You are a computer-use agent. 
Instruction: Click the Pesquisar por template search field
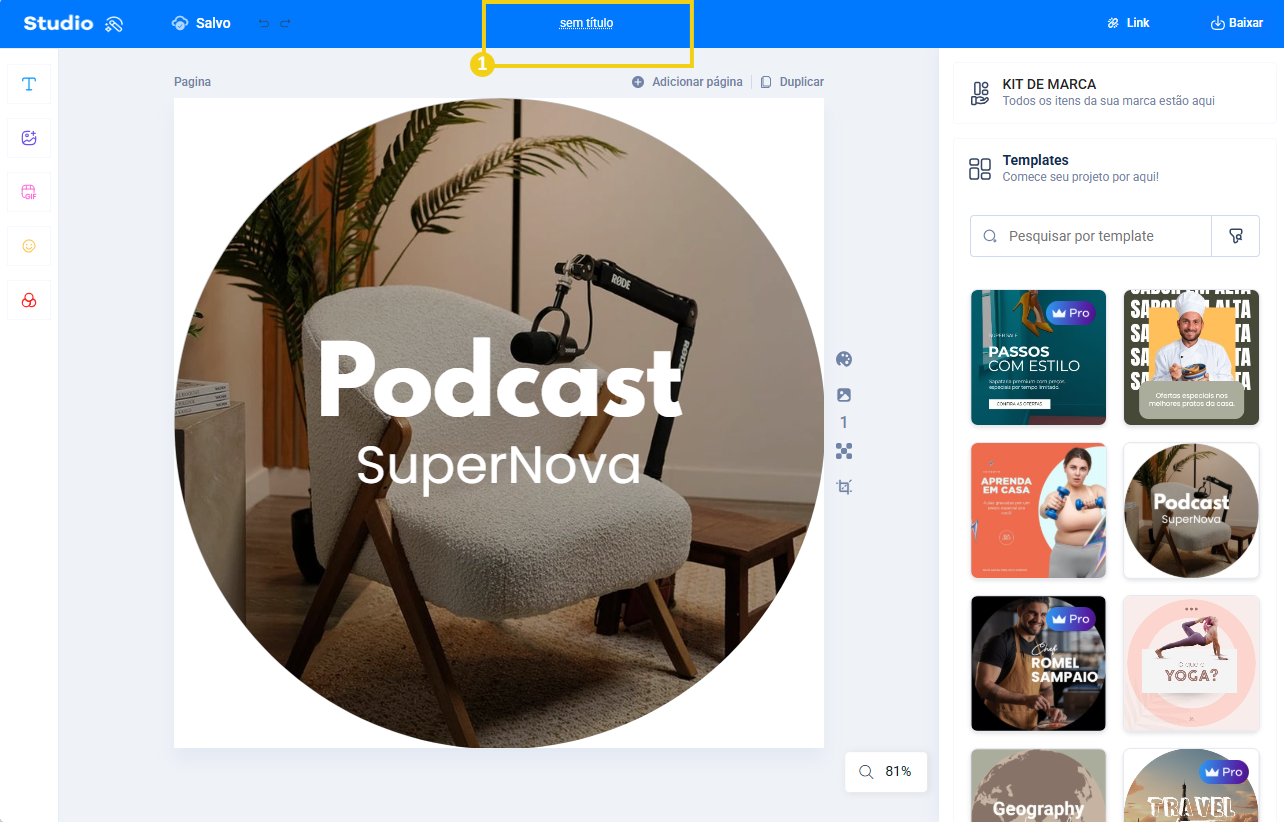pyautogui.click(x=1091, y=236)
